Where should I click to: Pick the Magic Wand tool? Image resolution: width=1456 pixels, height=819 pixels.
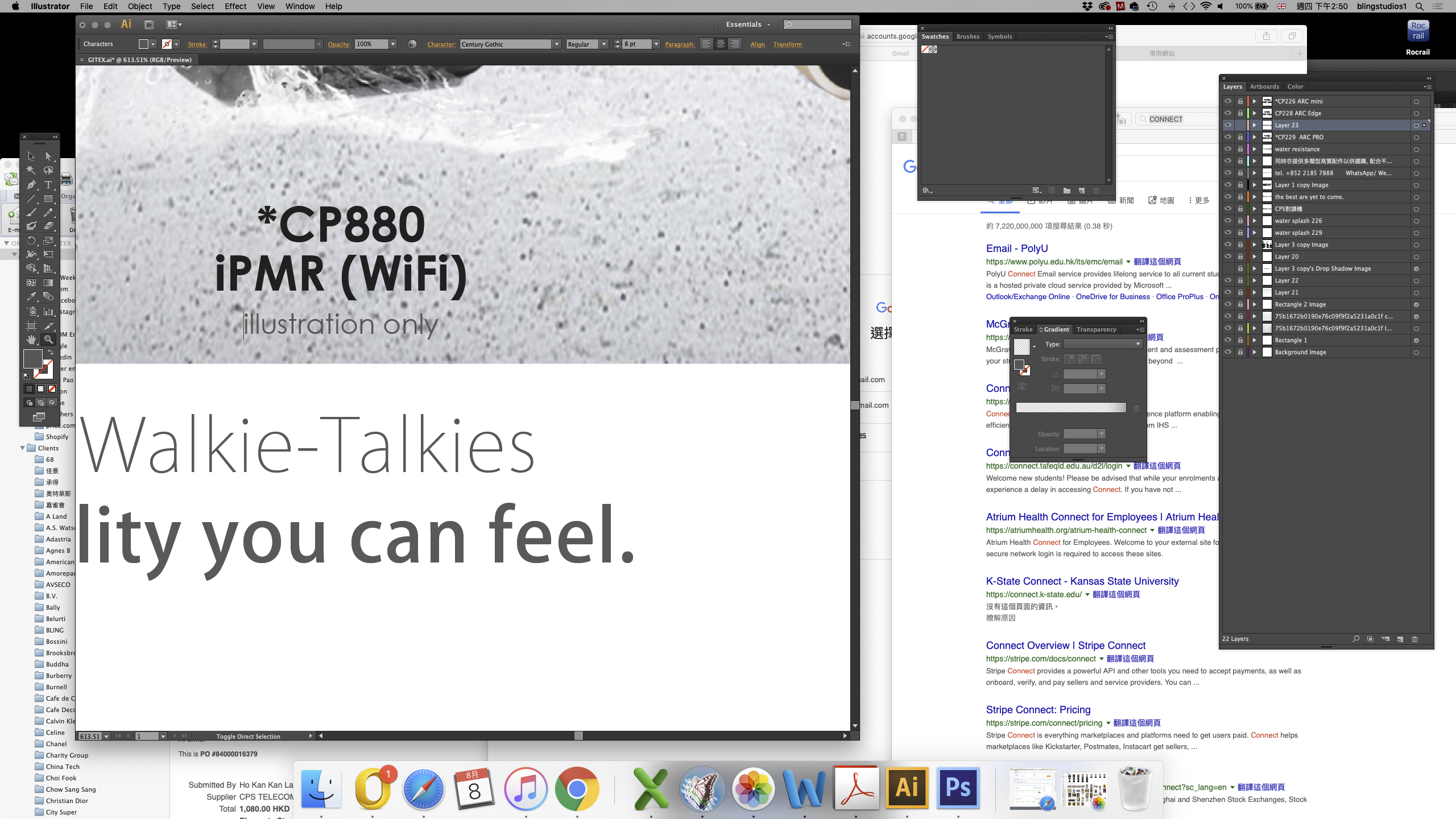click(31, 170)
